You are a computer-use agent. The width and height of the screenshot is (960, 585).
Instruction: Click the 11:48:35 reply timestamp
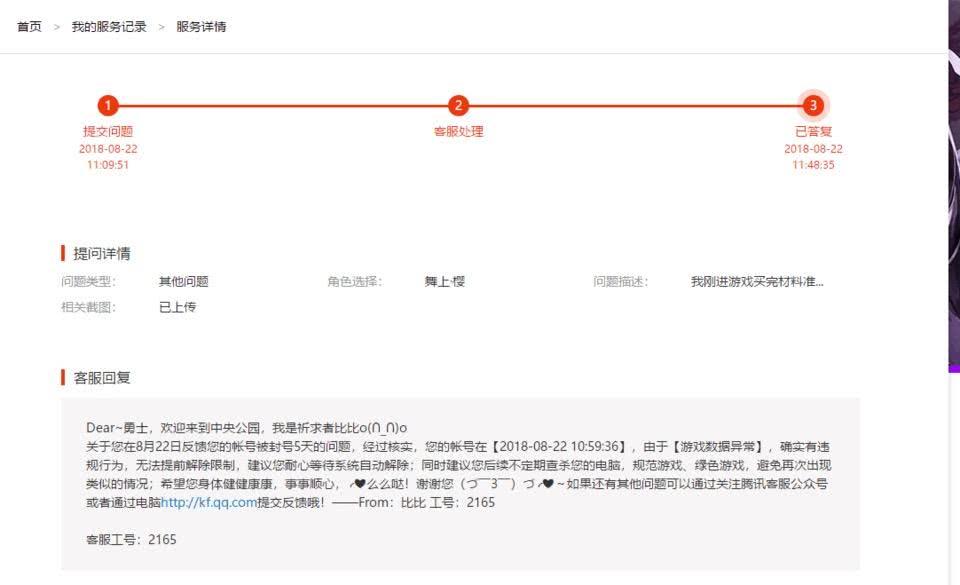(813, 165)
